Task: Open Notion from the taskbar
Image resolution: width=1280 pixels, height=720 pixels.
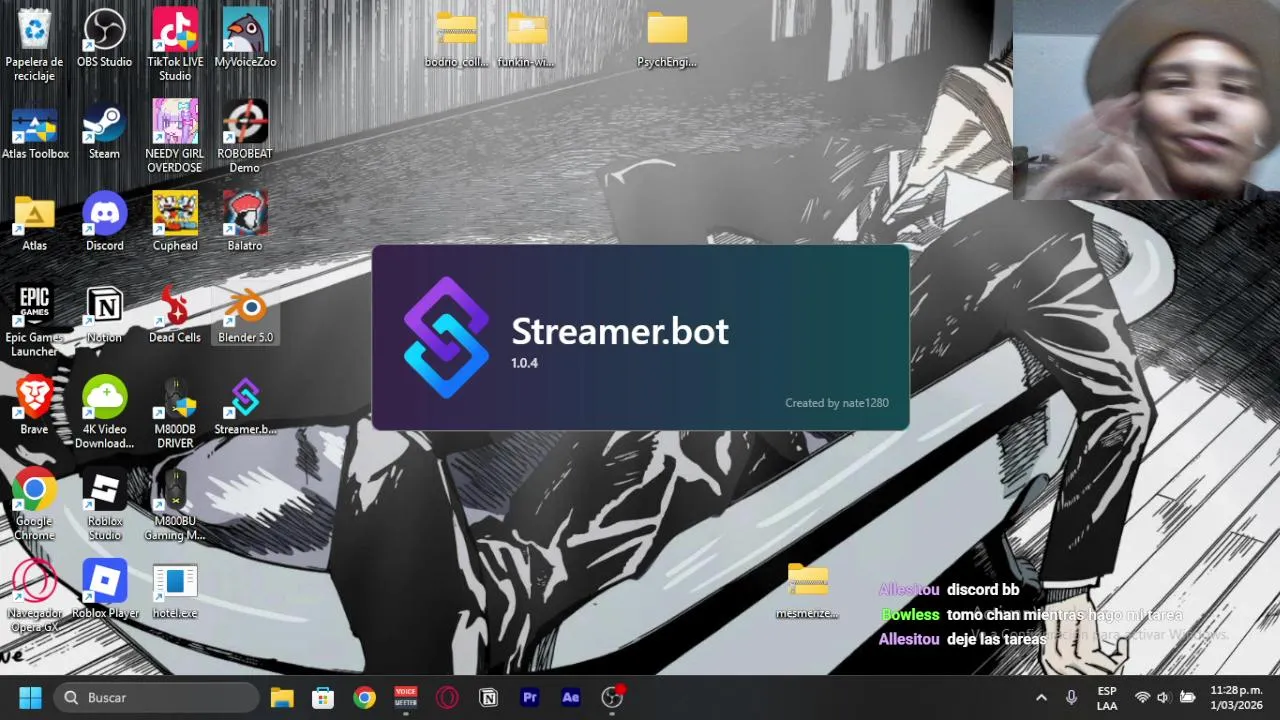Action: point(488,697)
